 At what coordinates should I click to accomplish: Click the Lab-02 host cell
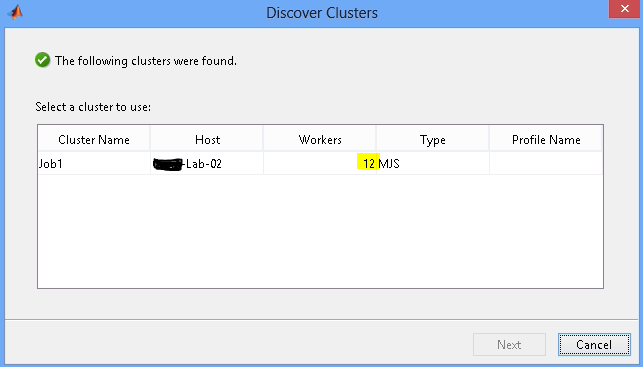click(x=207, y=164)
